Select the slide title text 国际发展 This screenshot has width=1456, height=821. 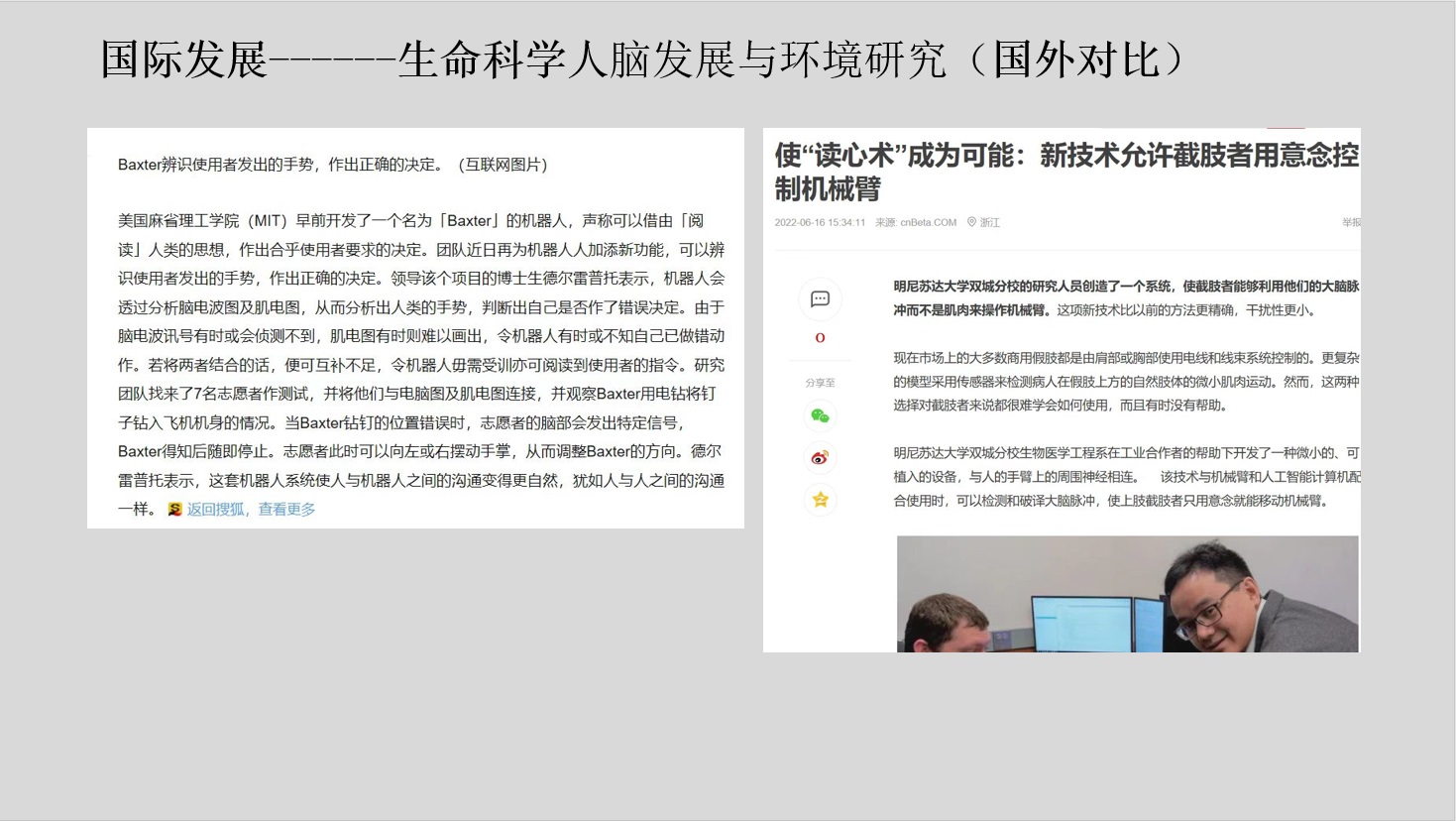click(x=184, y=59)
